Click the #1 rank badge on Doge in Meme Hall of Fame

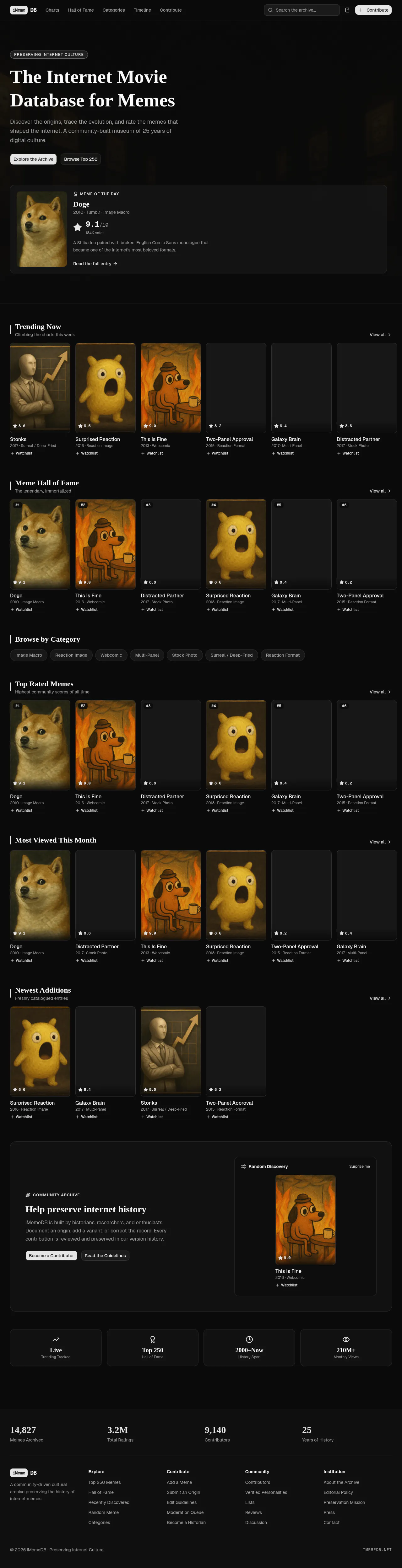[x=18, y=505]
